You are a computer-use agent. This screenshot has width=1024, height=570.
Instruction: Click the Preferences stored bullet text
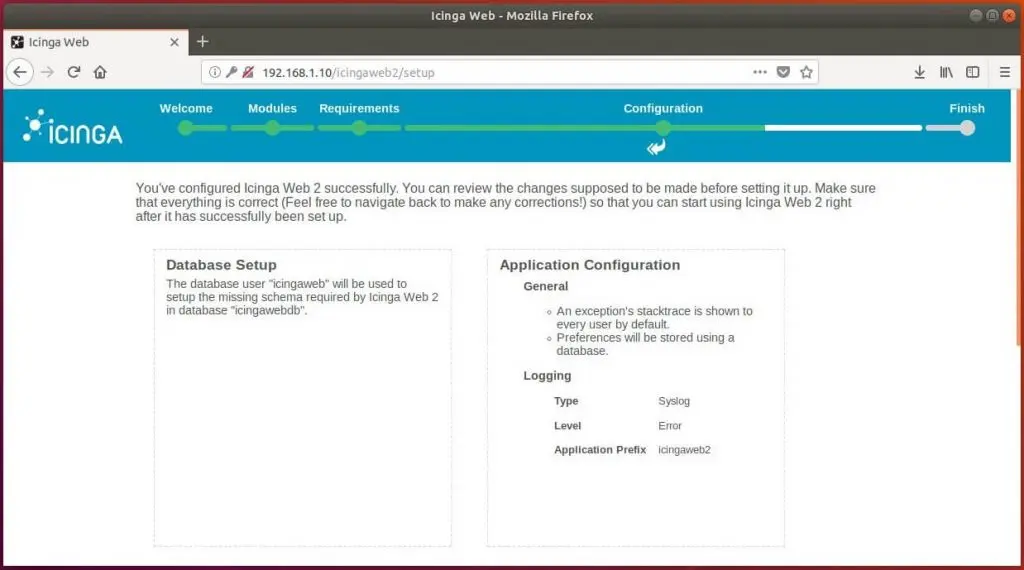[x=645, y=344]
